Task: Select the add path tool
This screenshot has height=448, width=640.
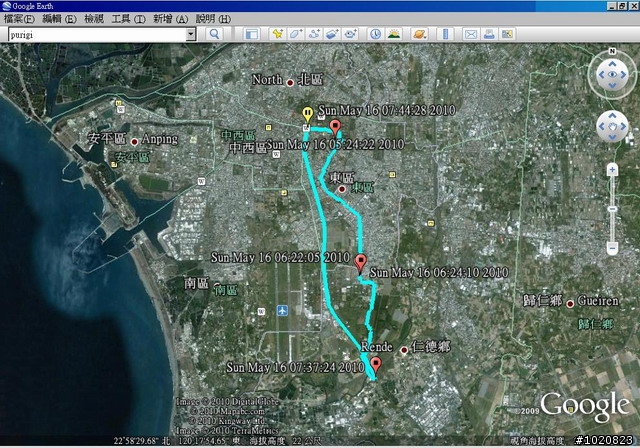Action: coord(314,34)
